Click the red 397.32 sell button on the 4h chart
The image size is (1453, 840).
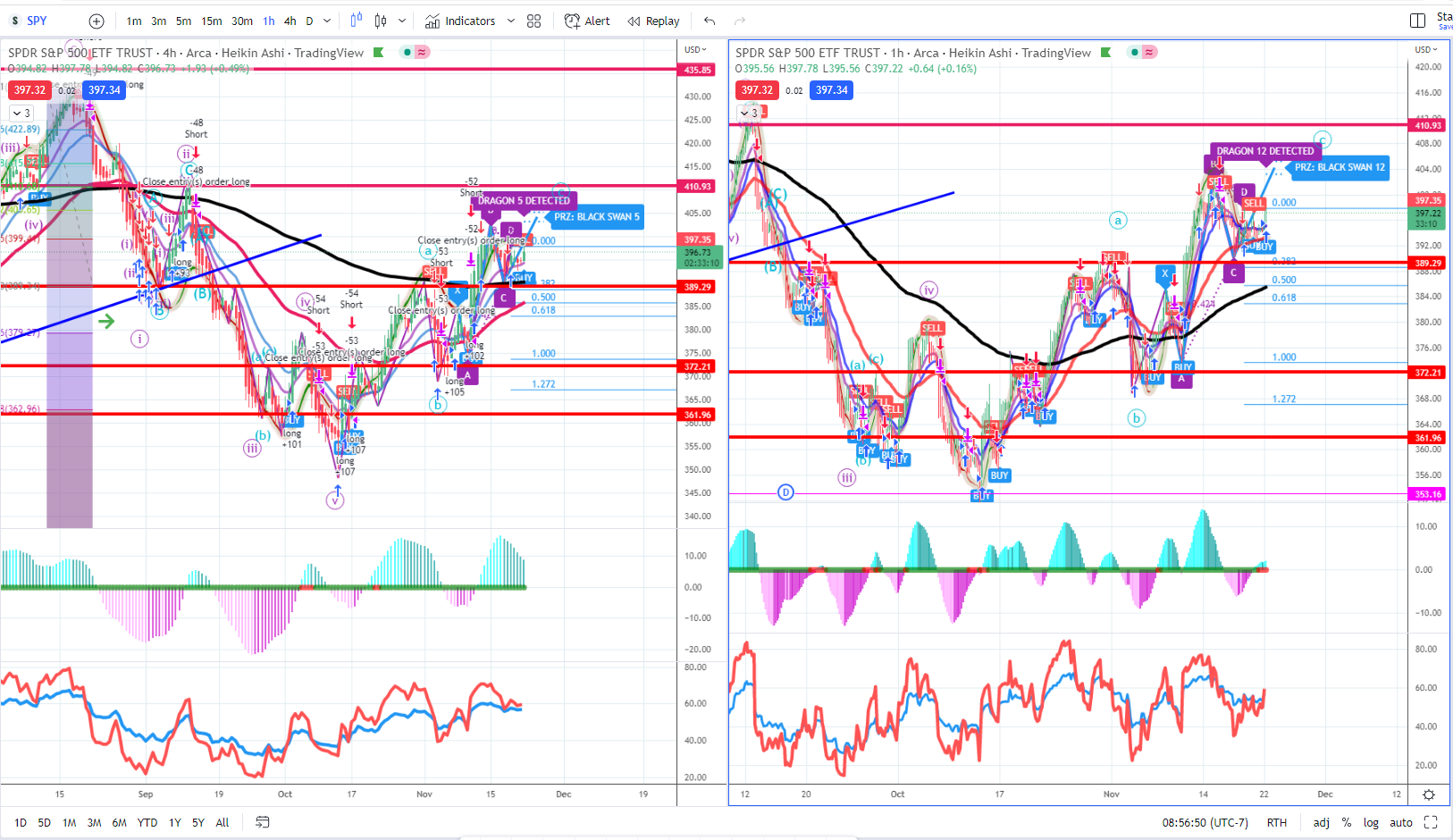29,90
